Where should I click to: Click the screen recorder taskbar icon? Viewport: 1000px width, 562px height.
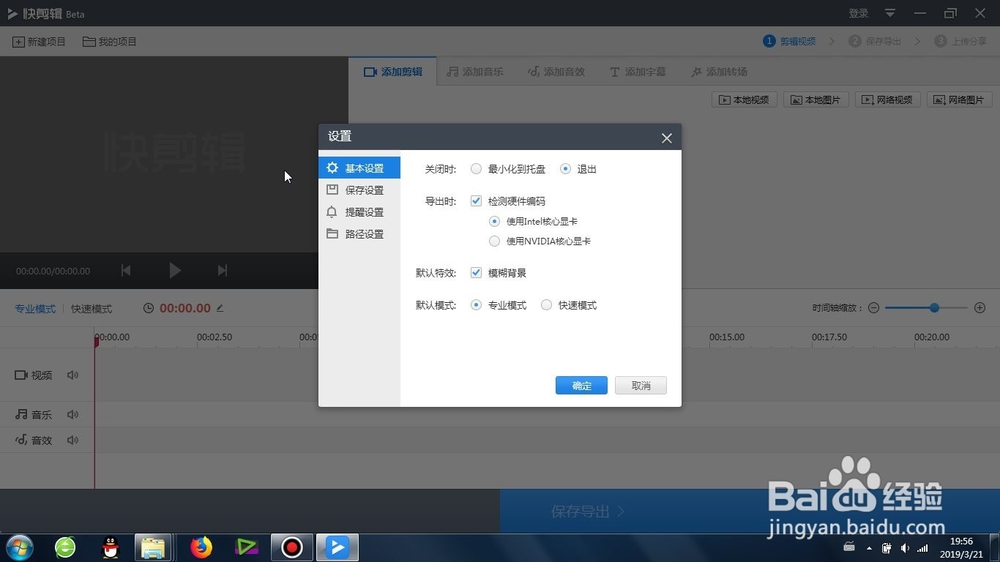pos(292,547)
